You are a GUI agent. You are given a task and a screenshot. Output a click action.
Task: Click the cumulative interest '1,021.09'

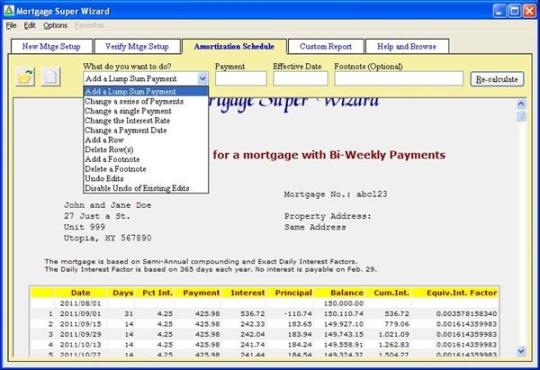(394, 334)
